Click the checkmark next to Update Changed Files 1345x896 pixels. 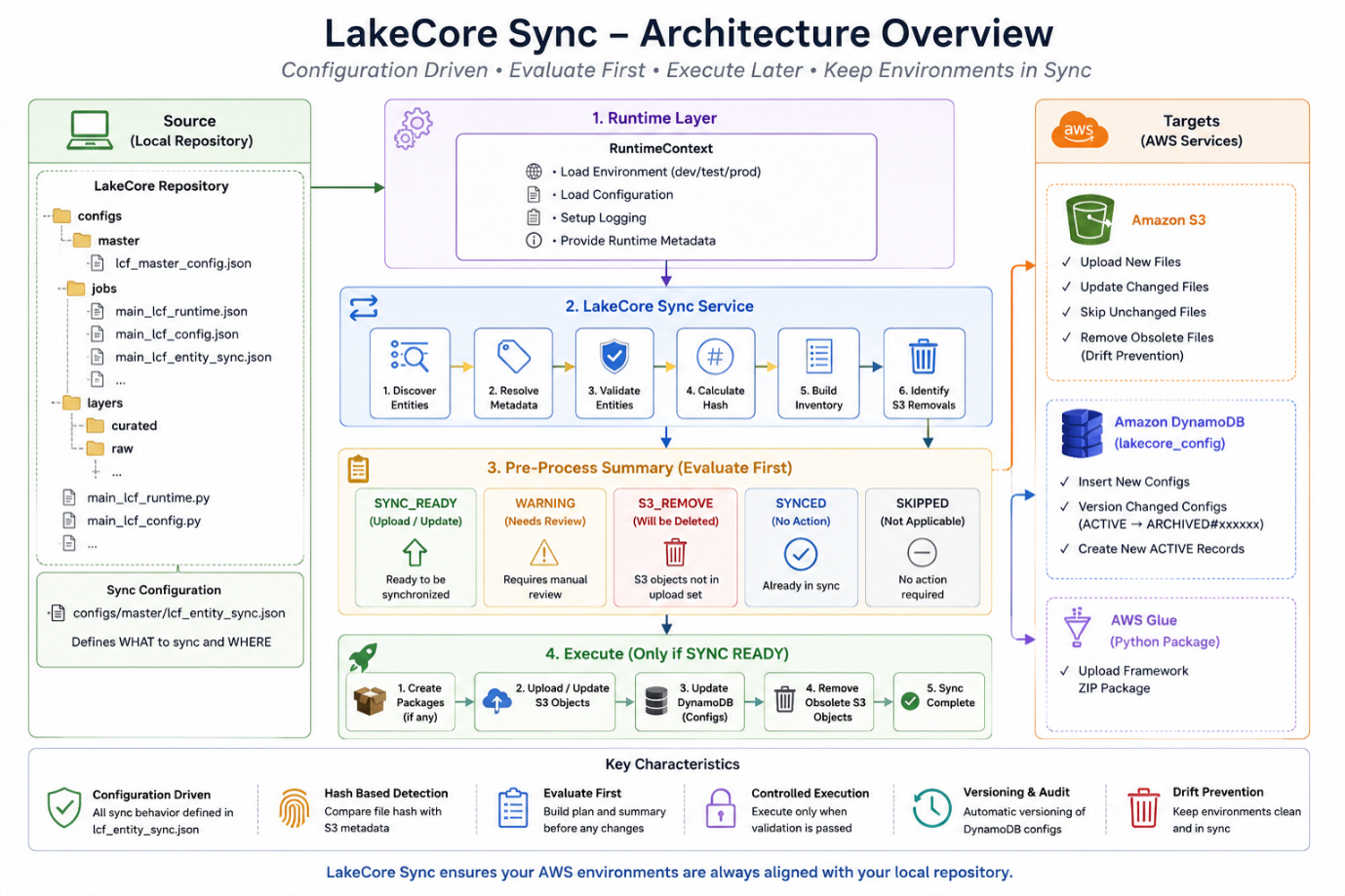tap(1066, 287)
